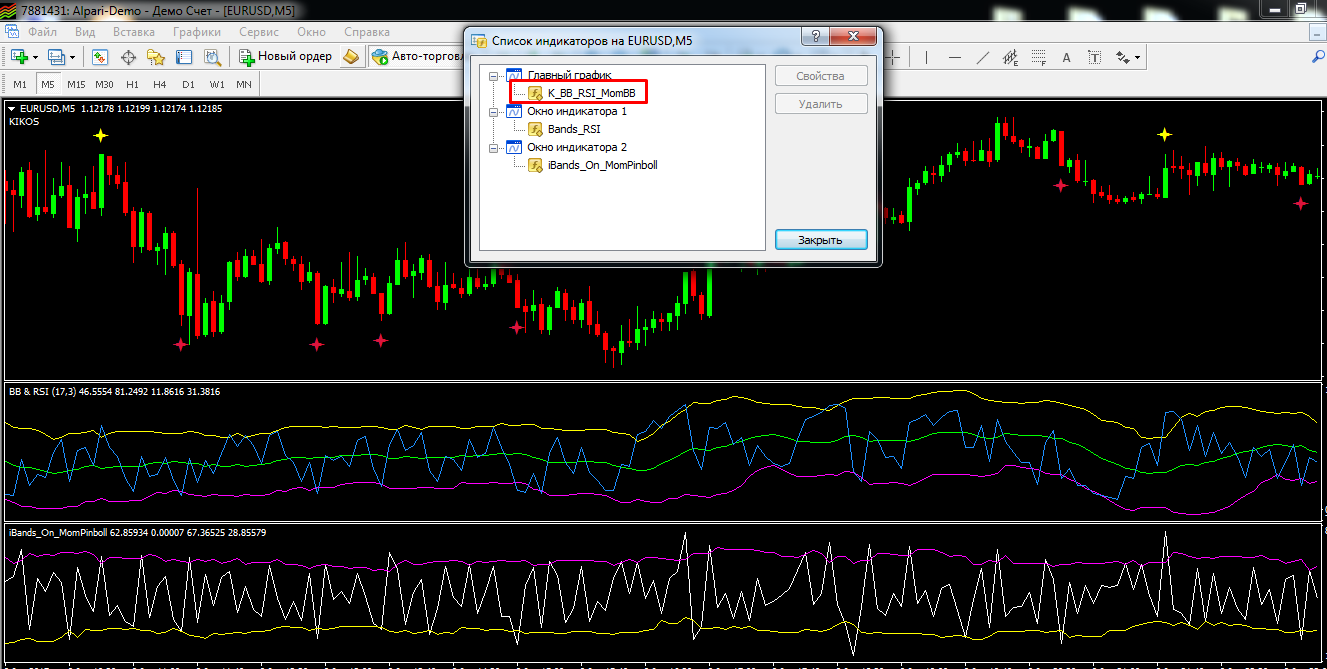Collapse Окно индикатора 2 tree node
The height and width of the screenshot is (669, 1327).
[493, 147]
